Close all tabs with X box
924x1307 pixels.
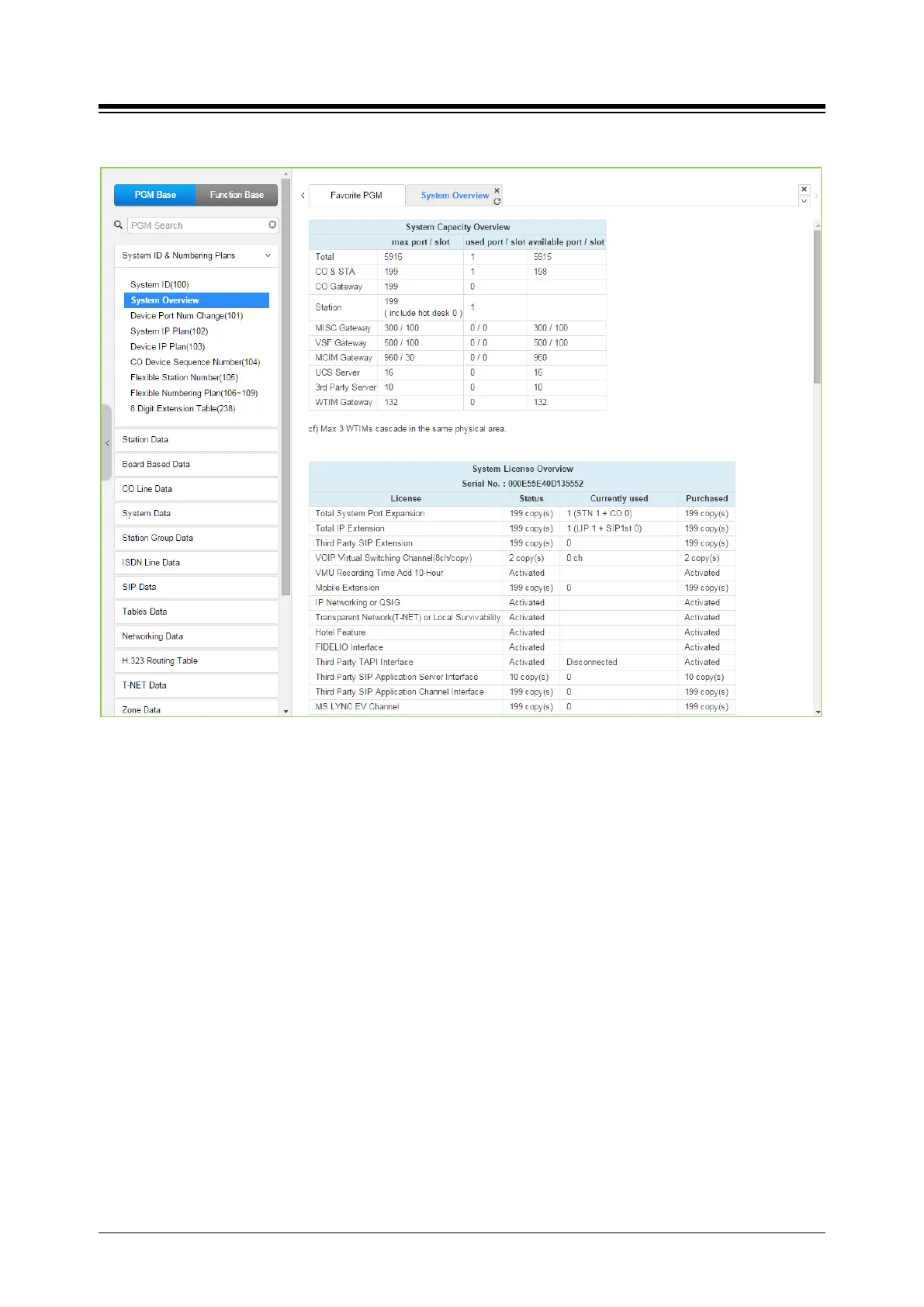click(x=805, y=189)
